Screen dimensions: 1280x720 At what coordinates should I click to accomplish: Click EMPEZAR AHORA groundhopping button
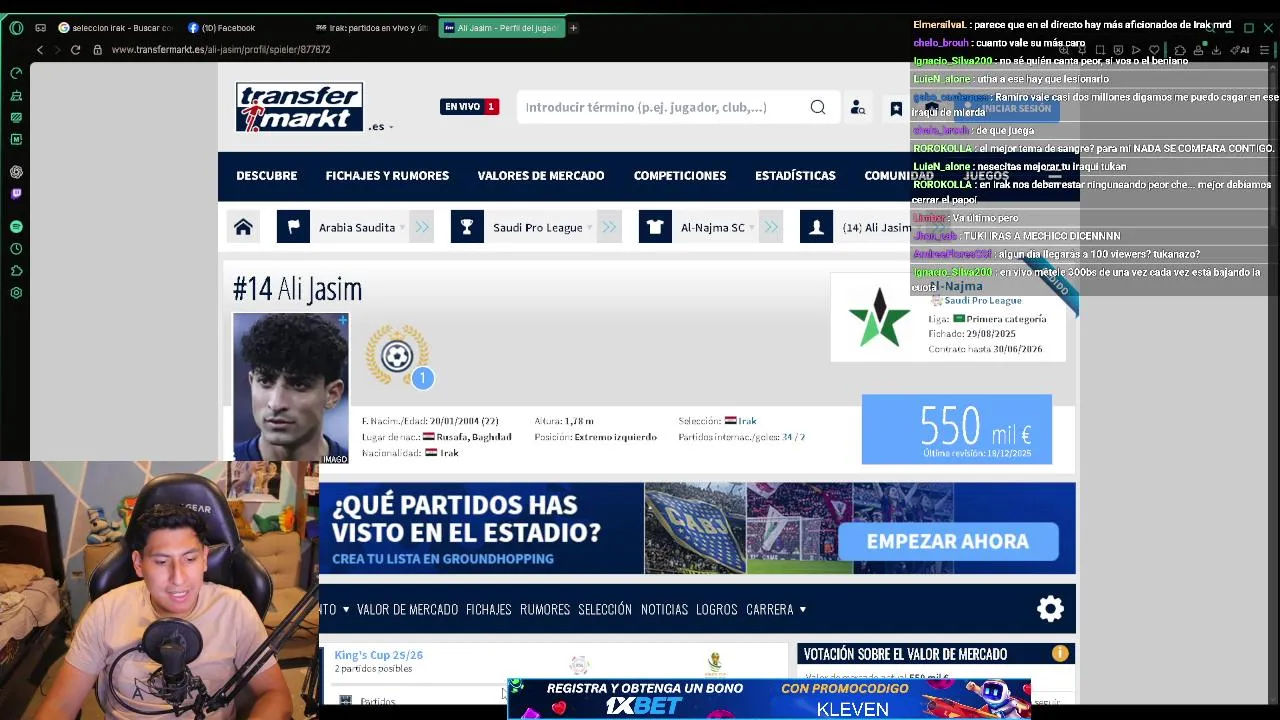point(947,541)
